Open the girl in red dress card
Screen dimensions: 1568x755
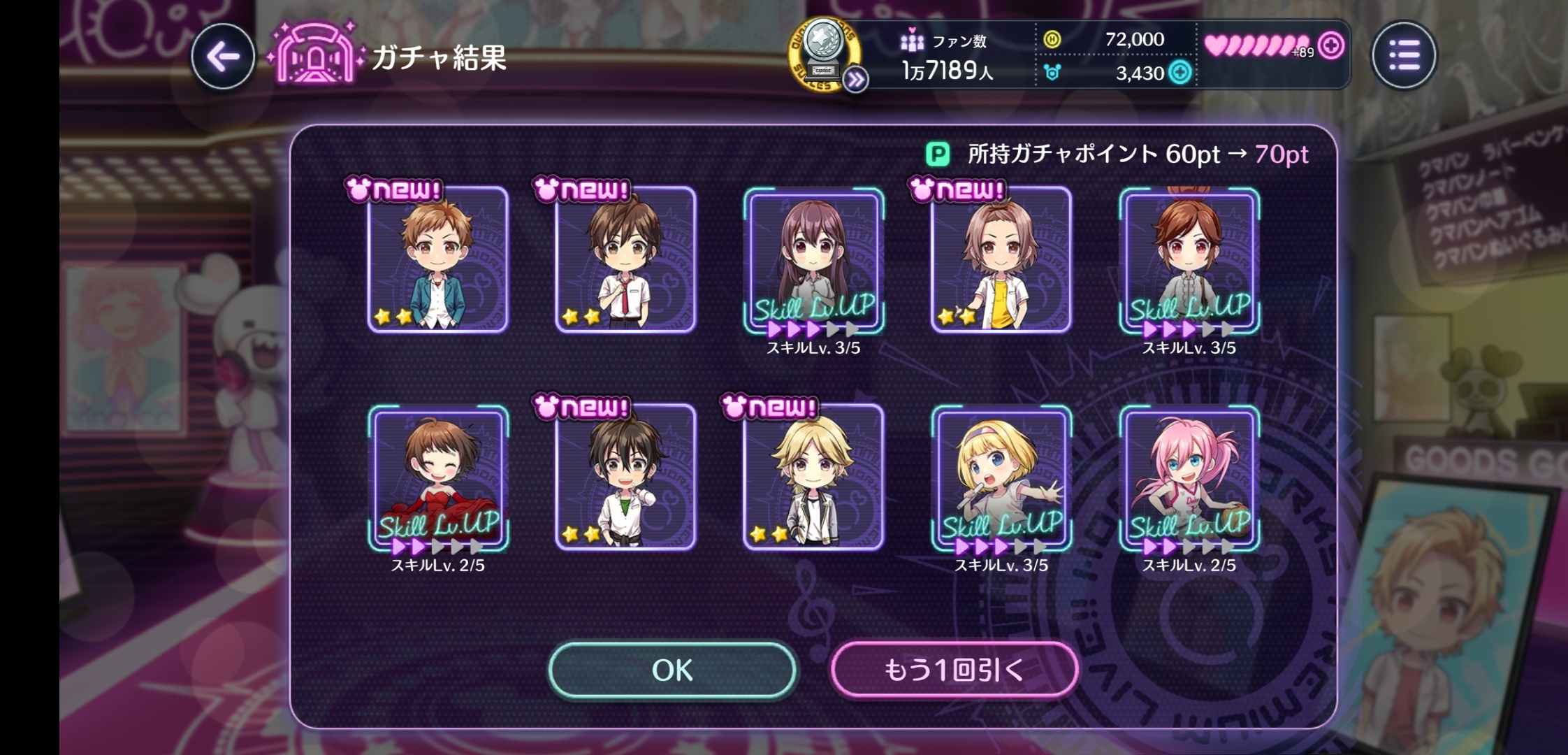click(438, 477)
